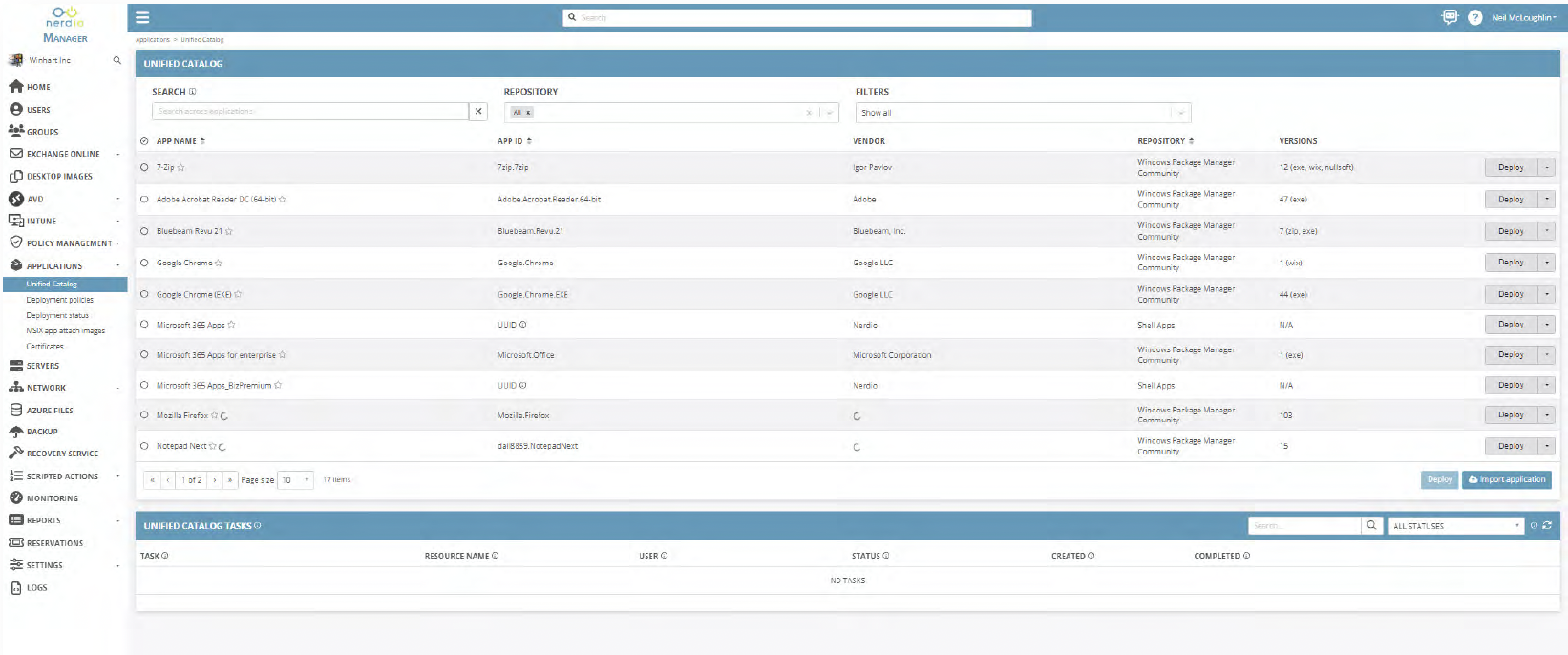Click the Search across applications field
This screenshot has width=1568, height=655.
click(x=310, y=111)
